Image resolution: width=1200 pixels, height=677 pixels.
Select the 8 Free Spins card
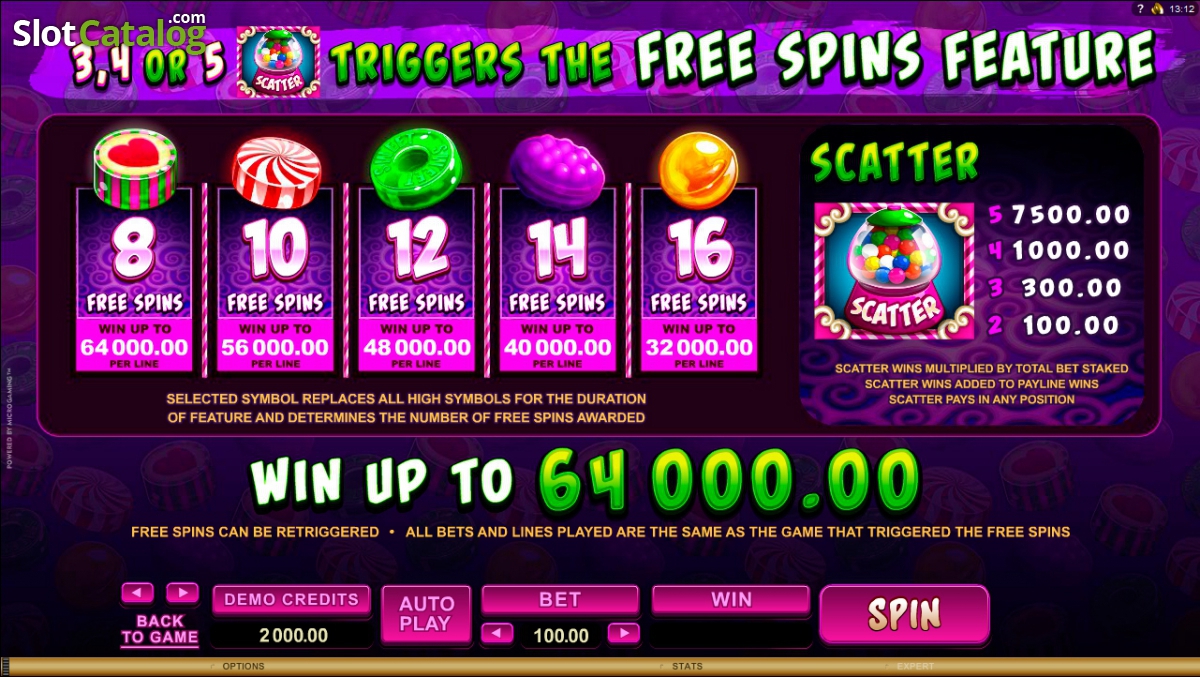pyautogui.click(x=134, y=280)
